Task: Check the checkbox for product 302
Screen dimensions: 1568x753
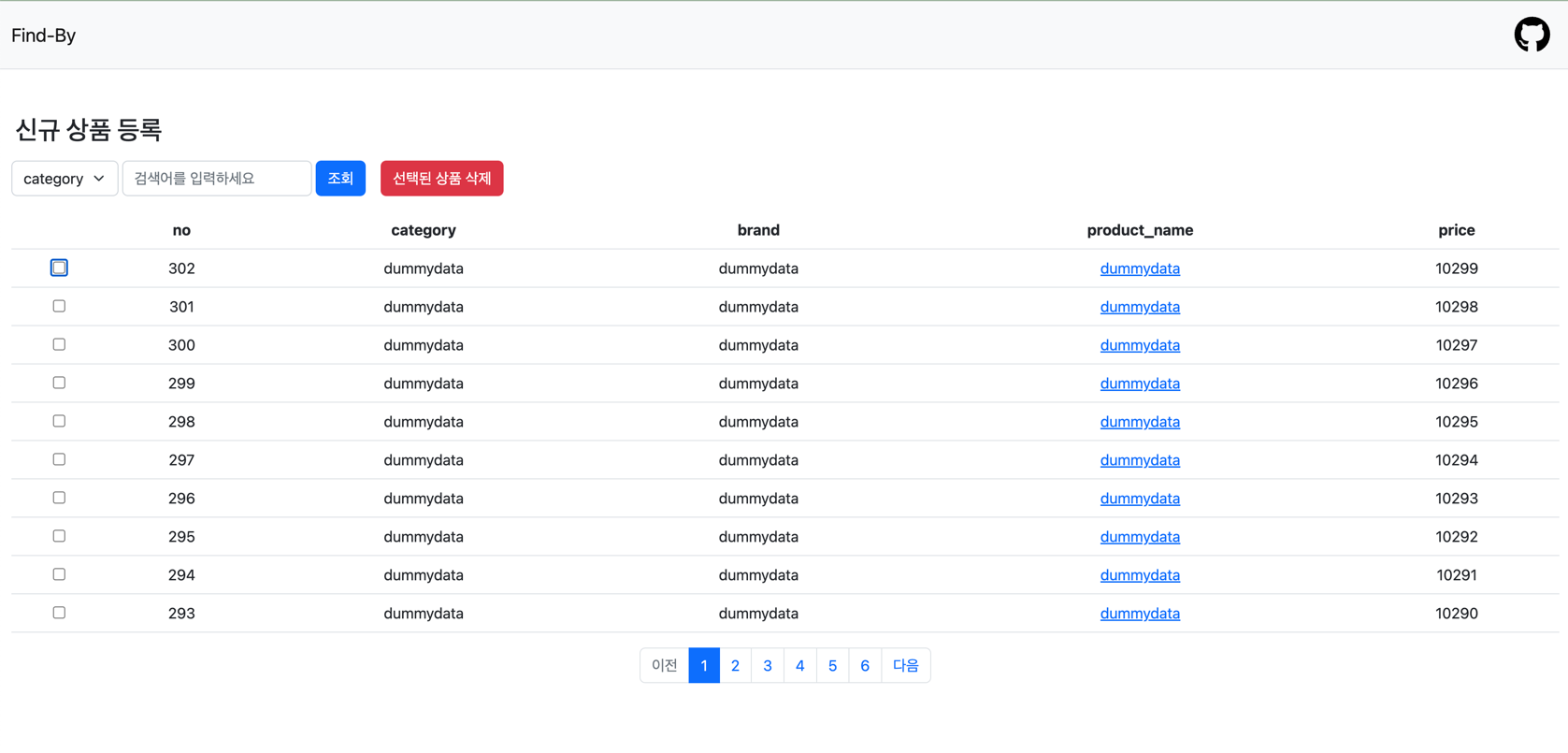Action: [x=59, y=268]
